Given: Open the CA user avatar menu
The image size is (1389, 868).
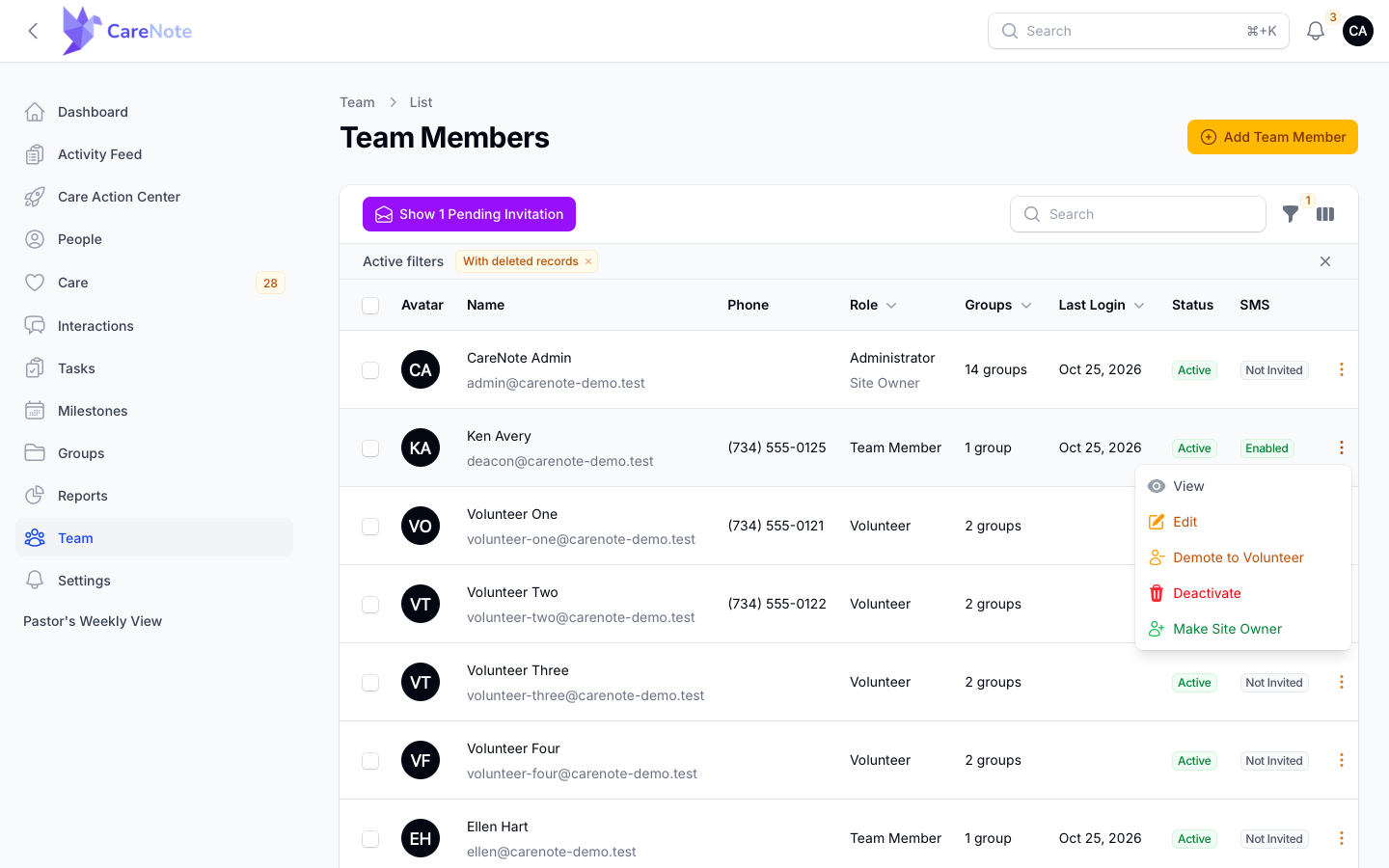Looking at the screenshot, I should [1357, 31].
